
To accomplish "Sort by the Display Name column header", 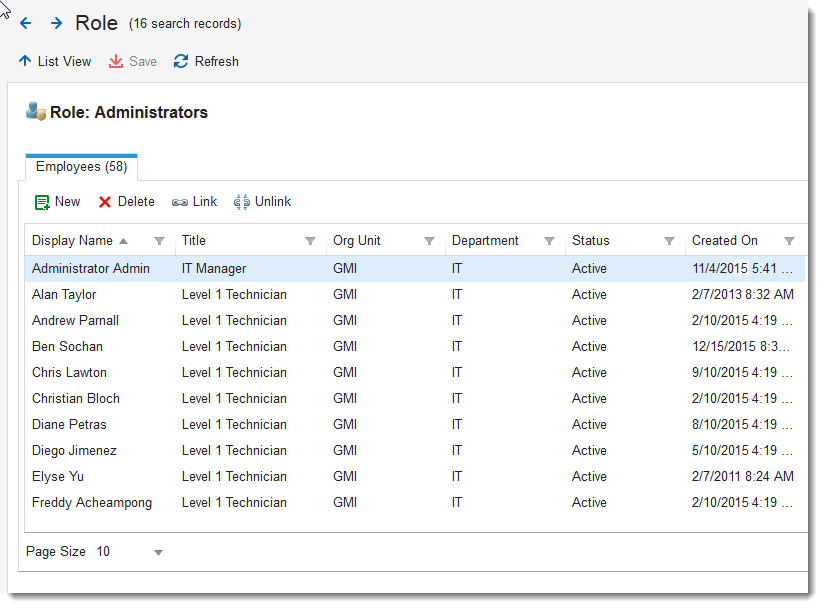I will point(72,241).
